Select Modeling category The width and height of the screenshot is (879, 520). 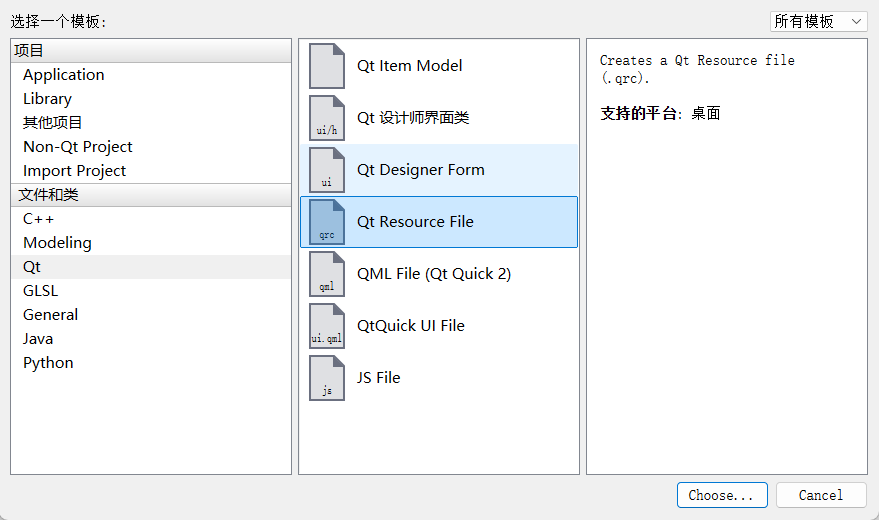point(151,243)
